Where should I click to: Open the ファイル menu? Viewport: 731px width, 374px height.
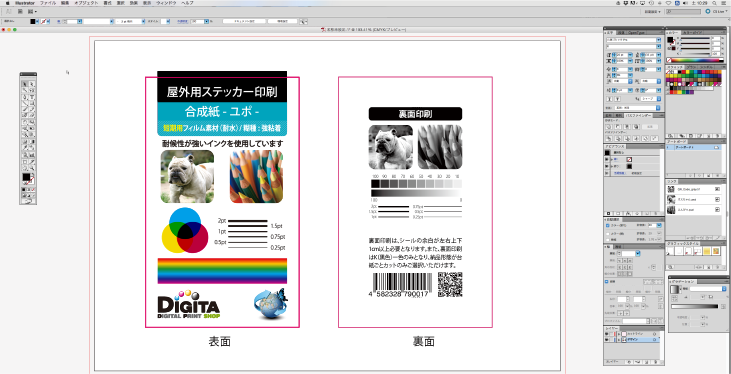(48, 3)
